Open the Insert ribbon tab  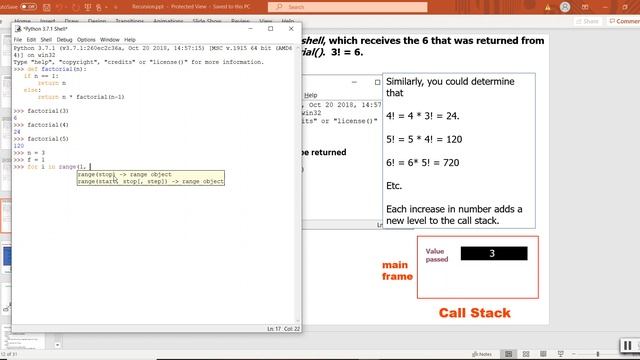47,20
